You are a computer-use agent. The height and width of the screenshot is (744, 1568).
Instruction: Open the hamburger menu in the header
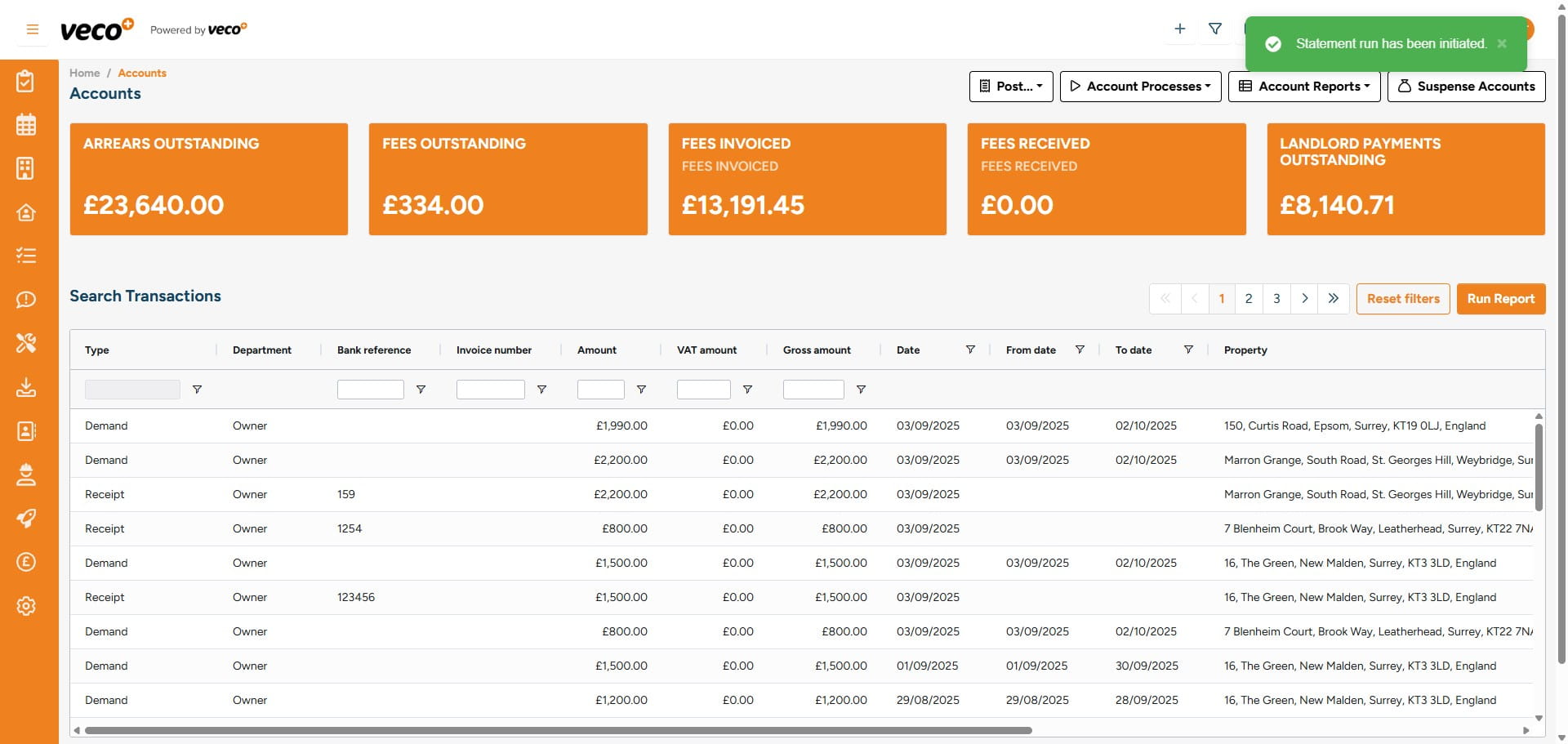[33, 29]
